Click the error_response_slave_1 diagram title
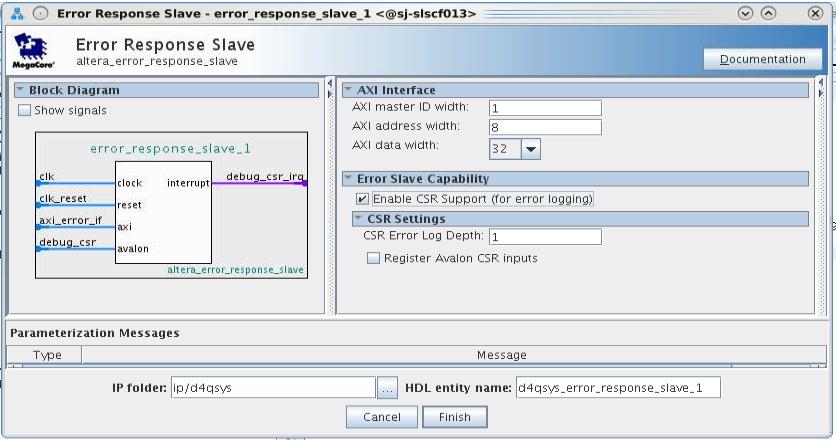This screenshot has width=836, height=440. coord(171,148)
